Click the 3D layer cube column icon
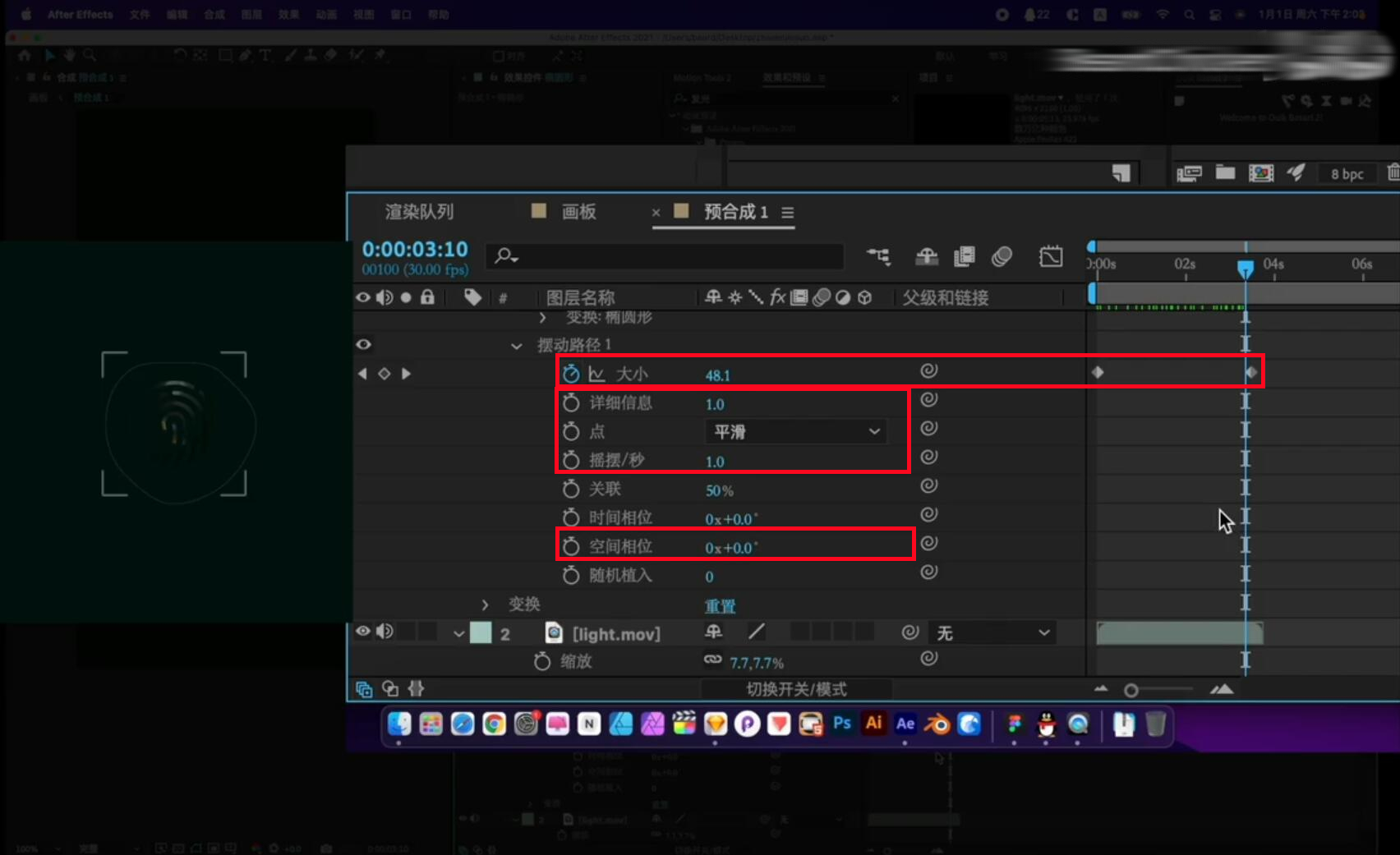The image size is (1400, 855). (x=864, y=297)
